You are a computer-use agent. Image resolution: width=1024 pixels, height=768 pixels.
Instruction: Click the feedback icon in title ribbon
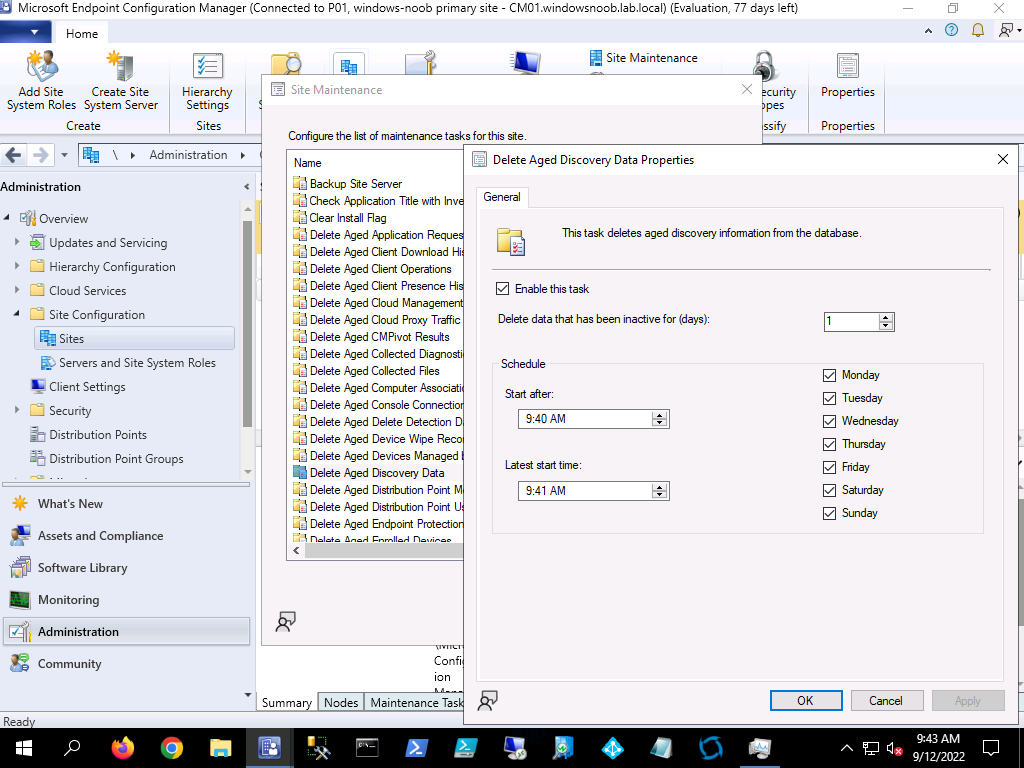coord(1006,30)
